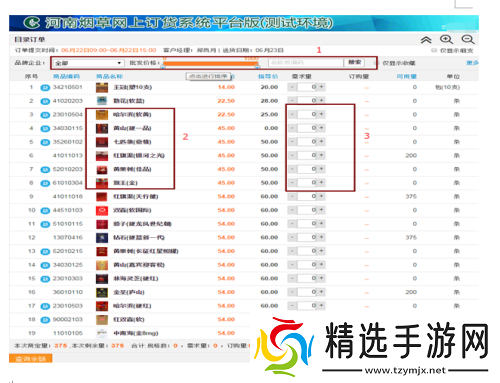Click the blue badge on row 52010203

45,170
